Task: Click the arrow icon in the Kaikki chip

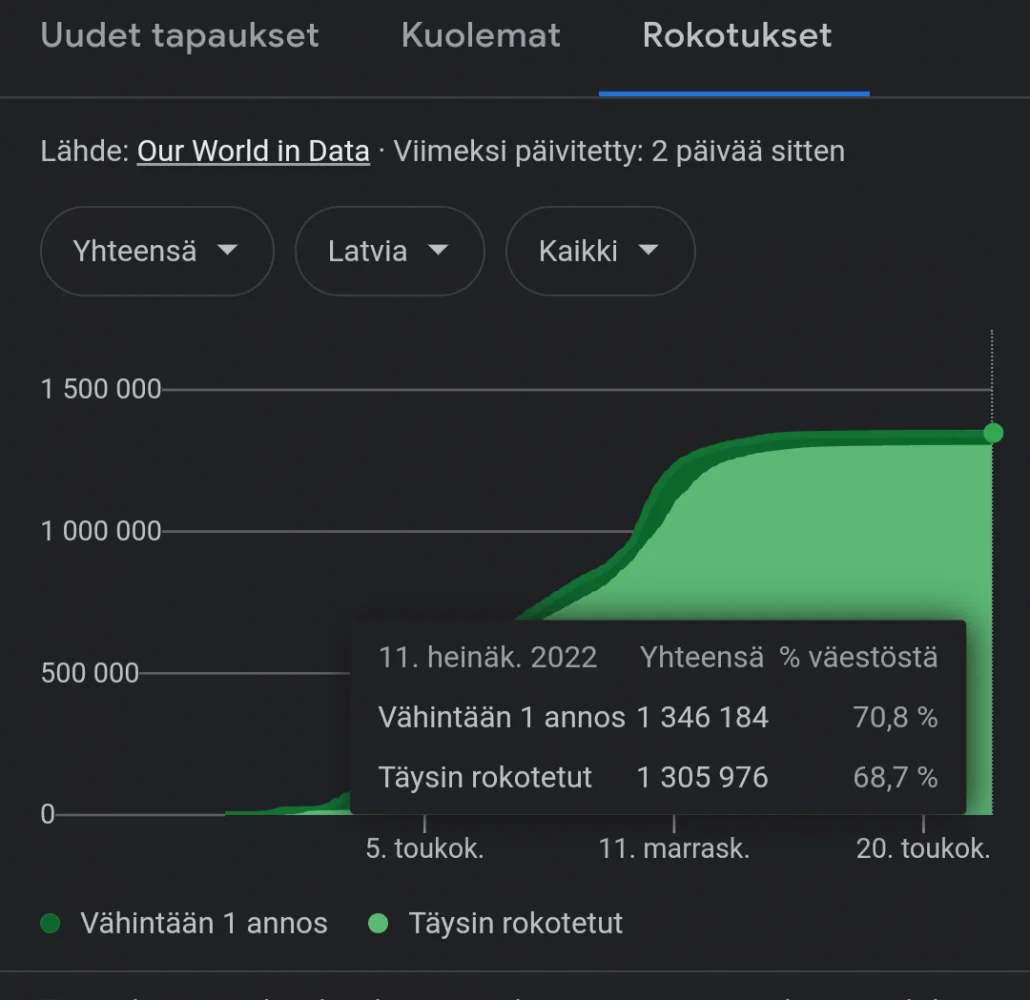Action: (649, 250)
